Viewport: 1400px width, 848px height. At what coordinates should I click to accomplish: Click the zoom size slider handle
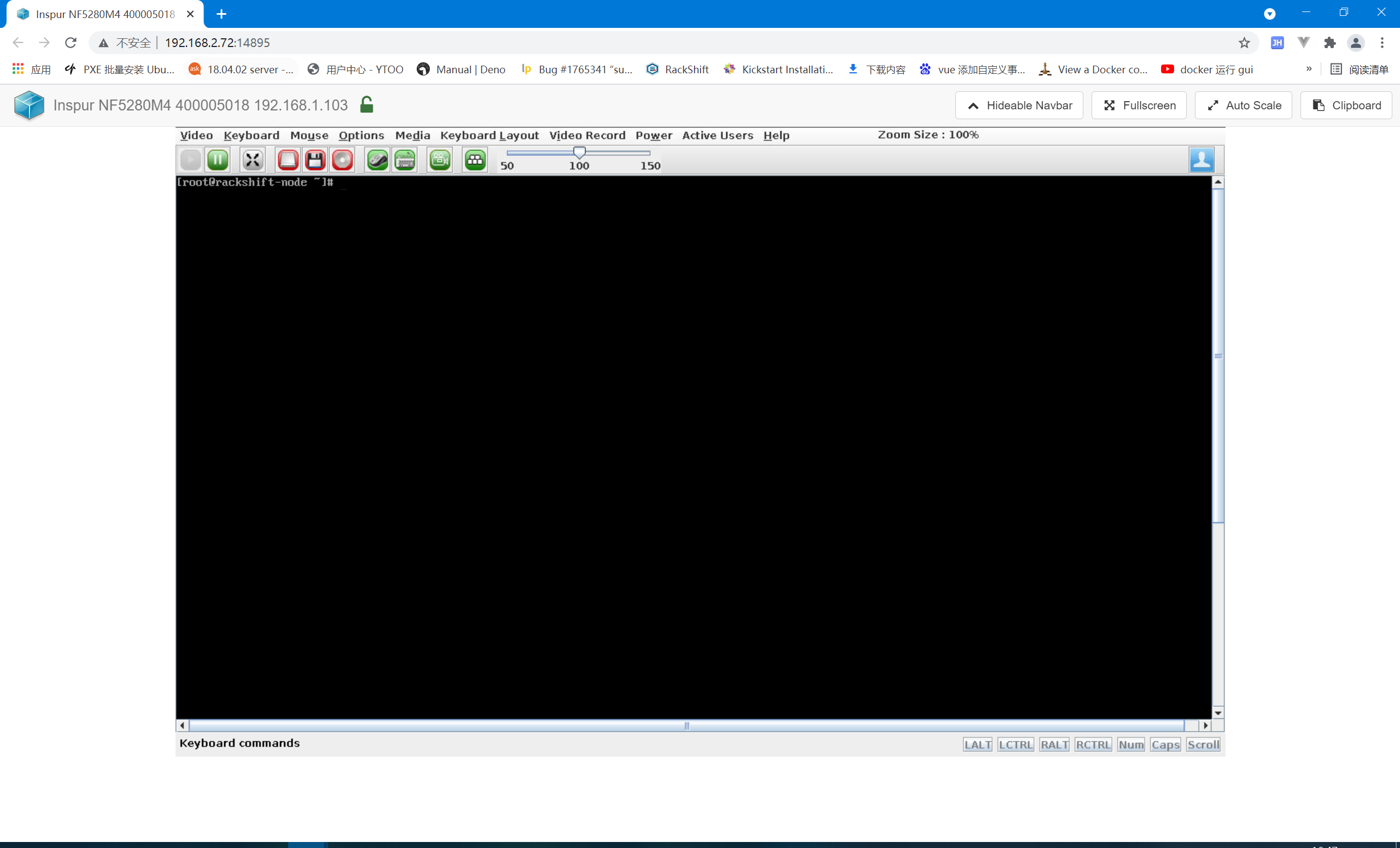tap(579, 152)
